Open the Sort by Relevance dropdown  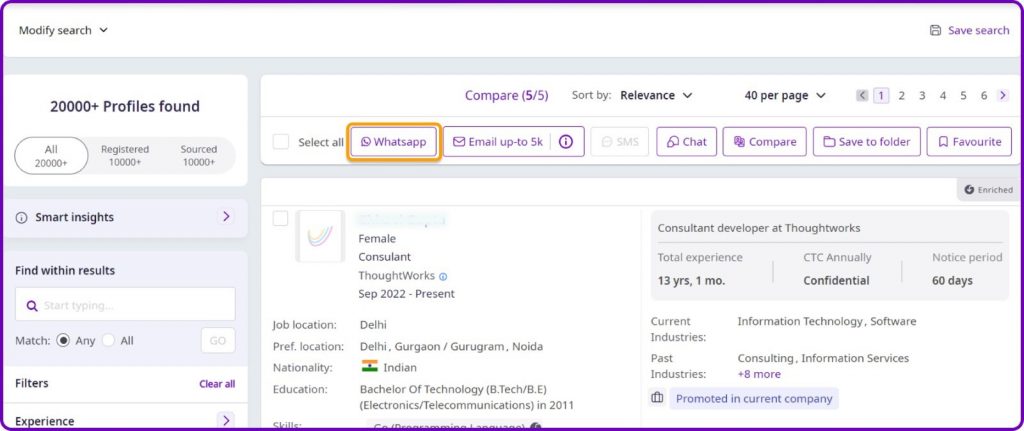point(656,96)
